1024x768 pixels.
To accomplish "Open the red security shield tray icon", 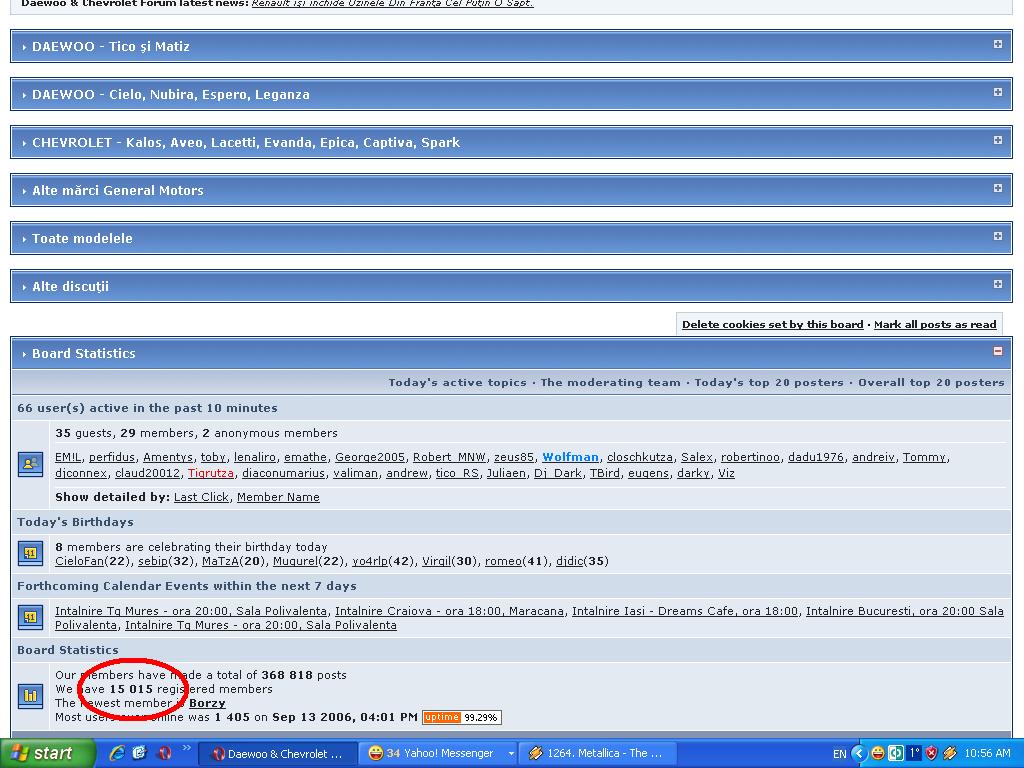I will click(931, 754).
